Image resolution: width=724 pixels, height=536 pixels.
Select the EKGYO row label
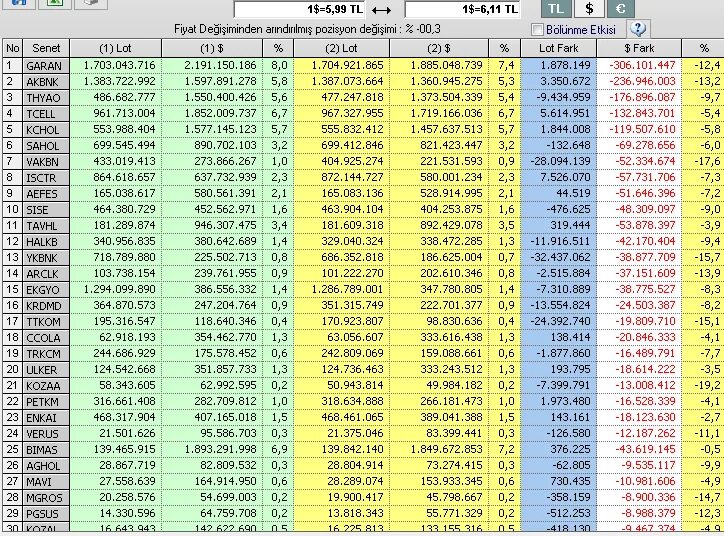[x=46, y=289]
